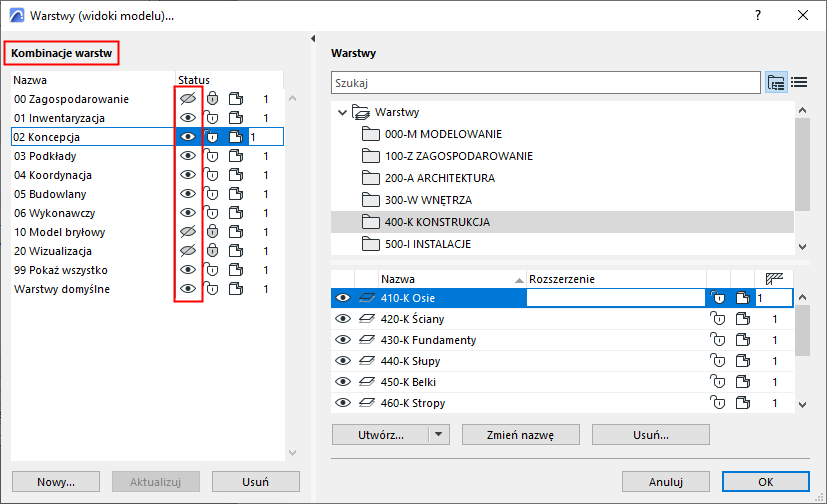Toggle eye icon for 05 Budowlany combination
Image resolution: width=827 pixels, height=504 pixels.
click(187, 194)
